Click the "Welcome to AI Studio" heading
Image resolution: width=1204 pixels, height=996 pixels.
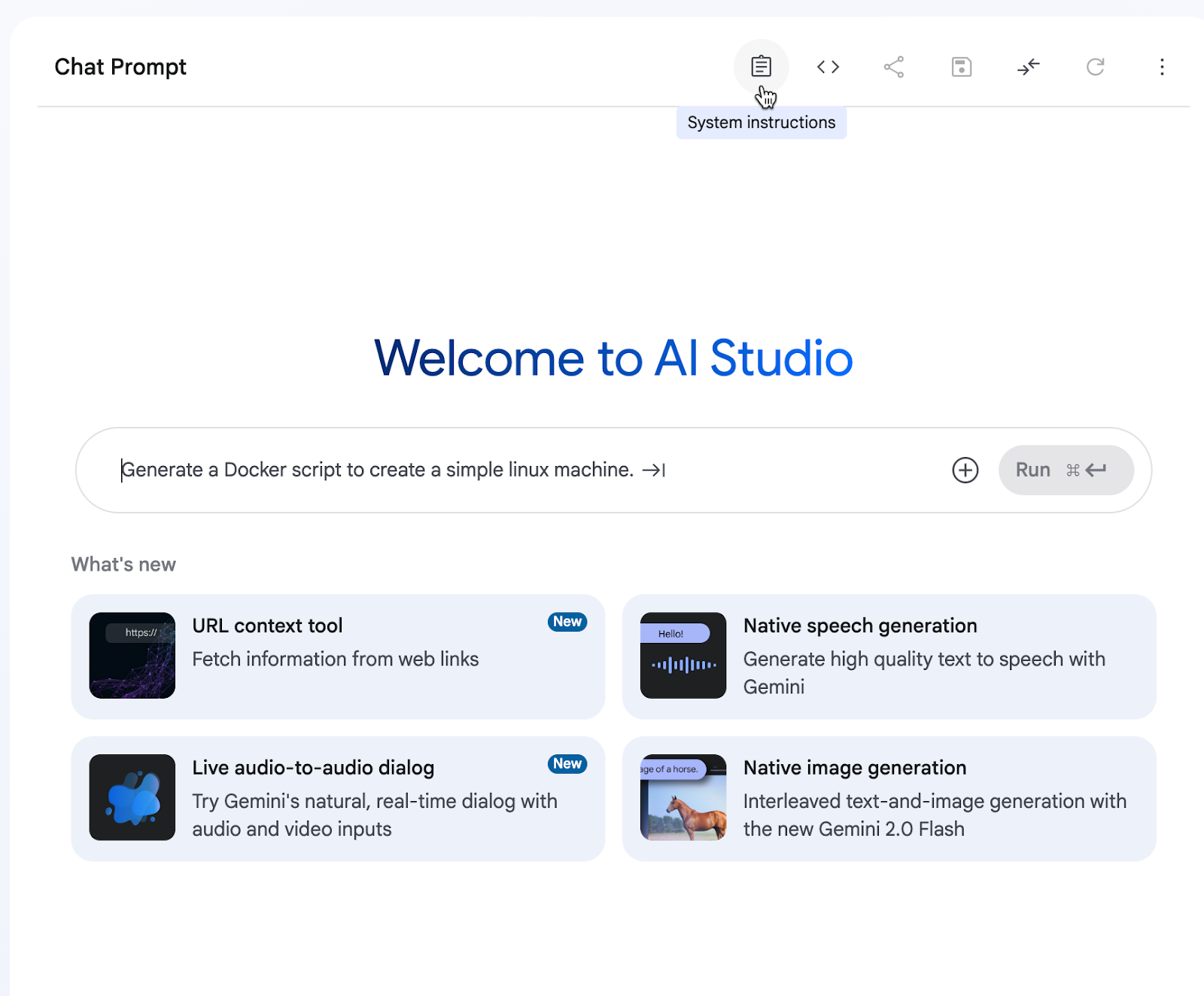click(x=613, y=358)
